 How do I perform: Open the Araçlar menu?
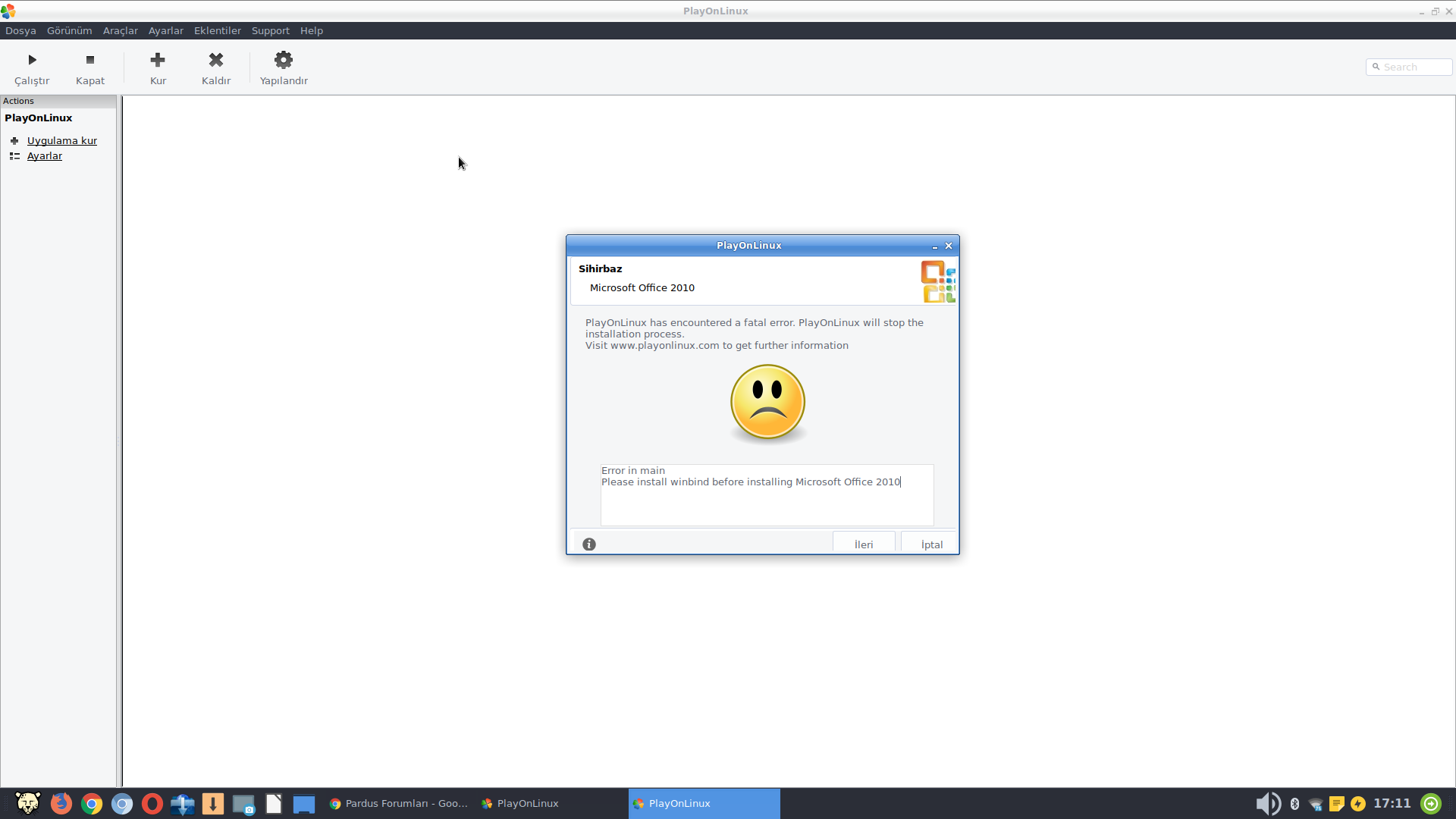tap(120, 30)
